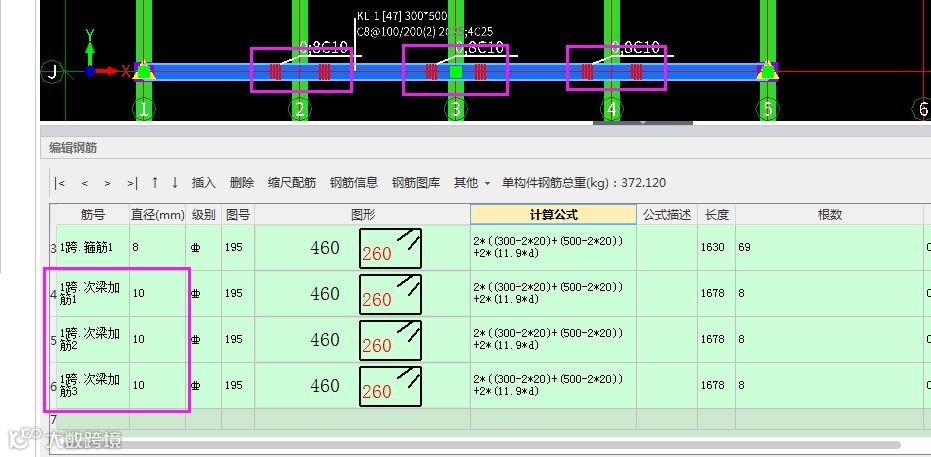Expand the 其他 dropdown menu
This screenshot has height=457, width=931.
pyautogui.click(x=472, y=183)
